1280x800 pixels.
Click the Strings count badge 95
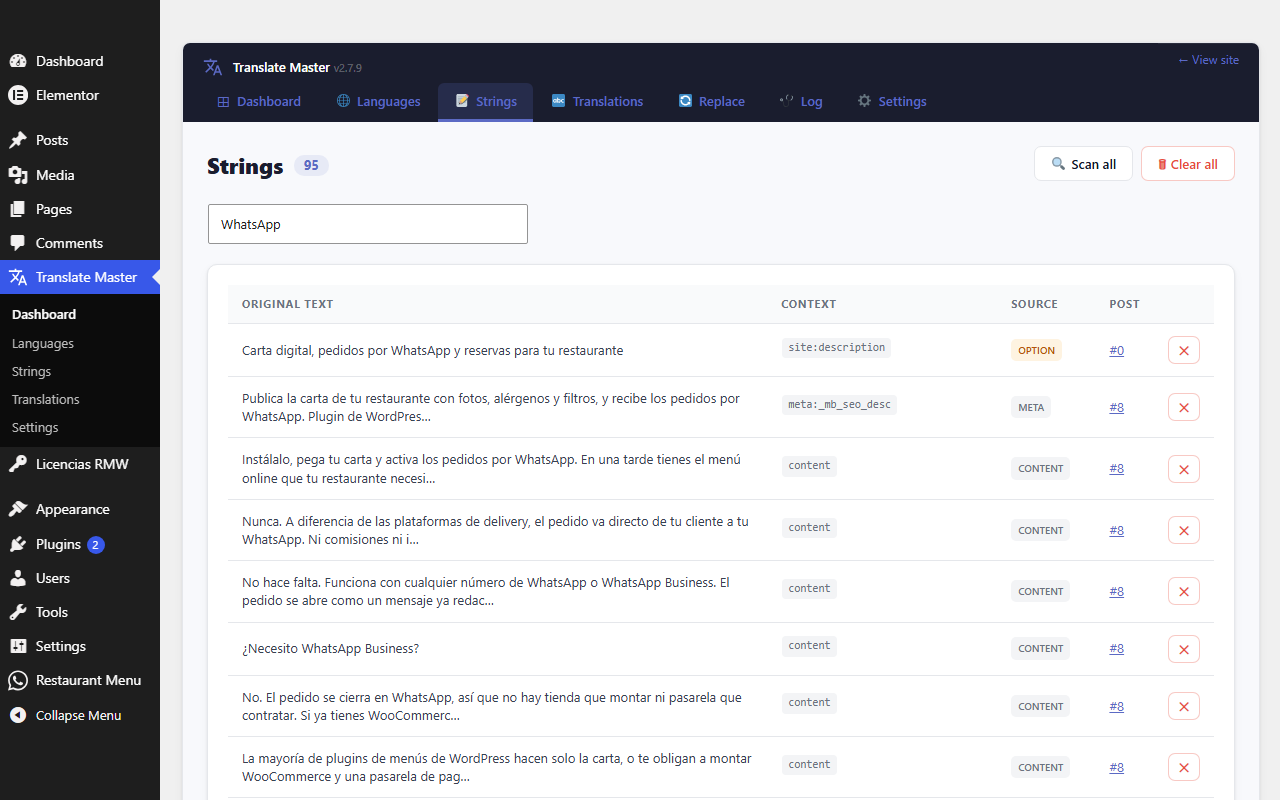[311, 165]
